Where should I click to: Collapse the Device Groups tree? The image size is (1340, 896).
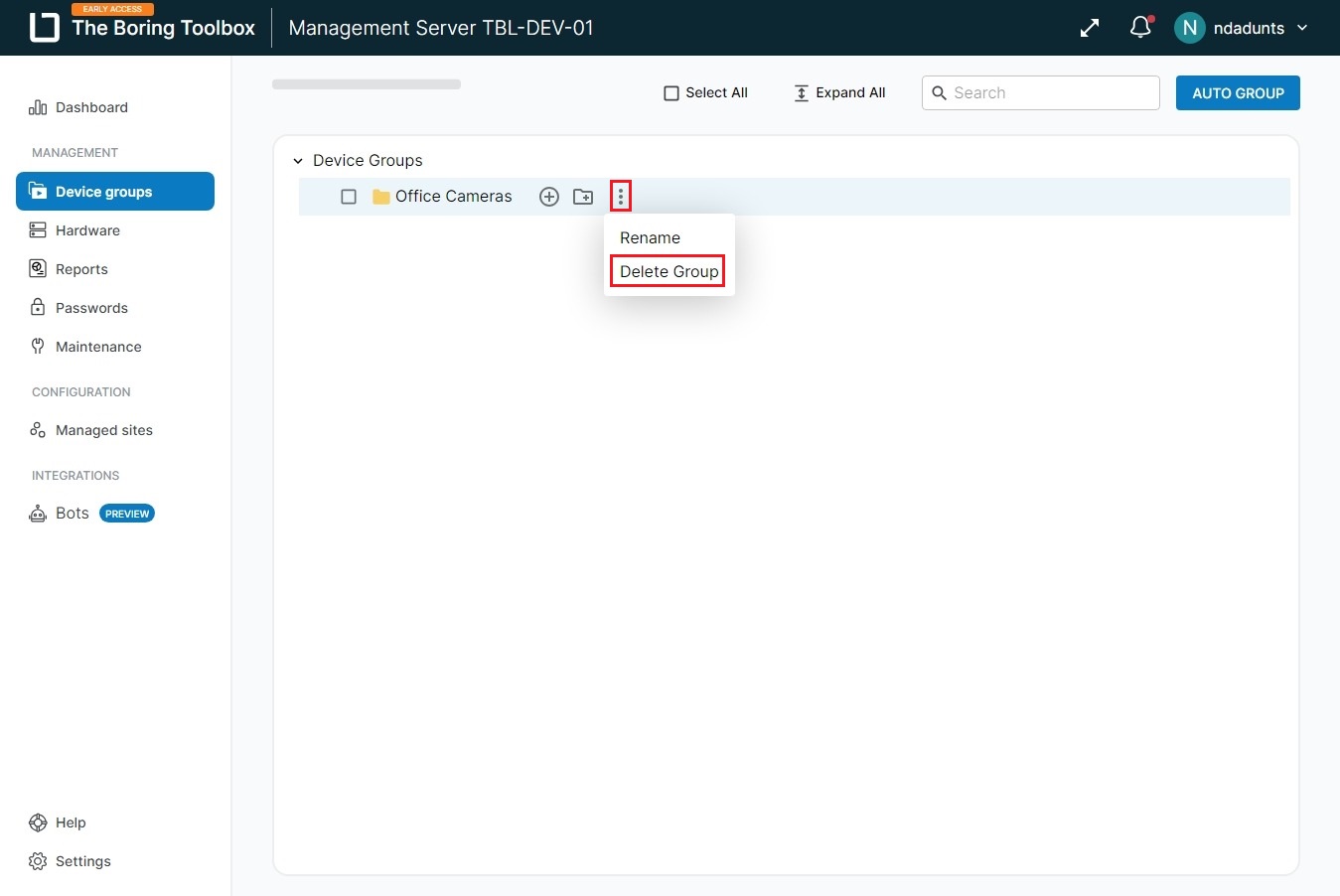pos(298,161)
